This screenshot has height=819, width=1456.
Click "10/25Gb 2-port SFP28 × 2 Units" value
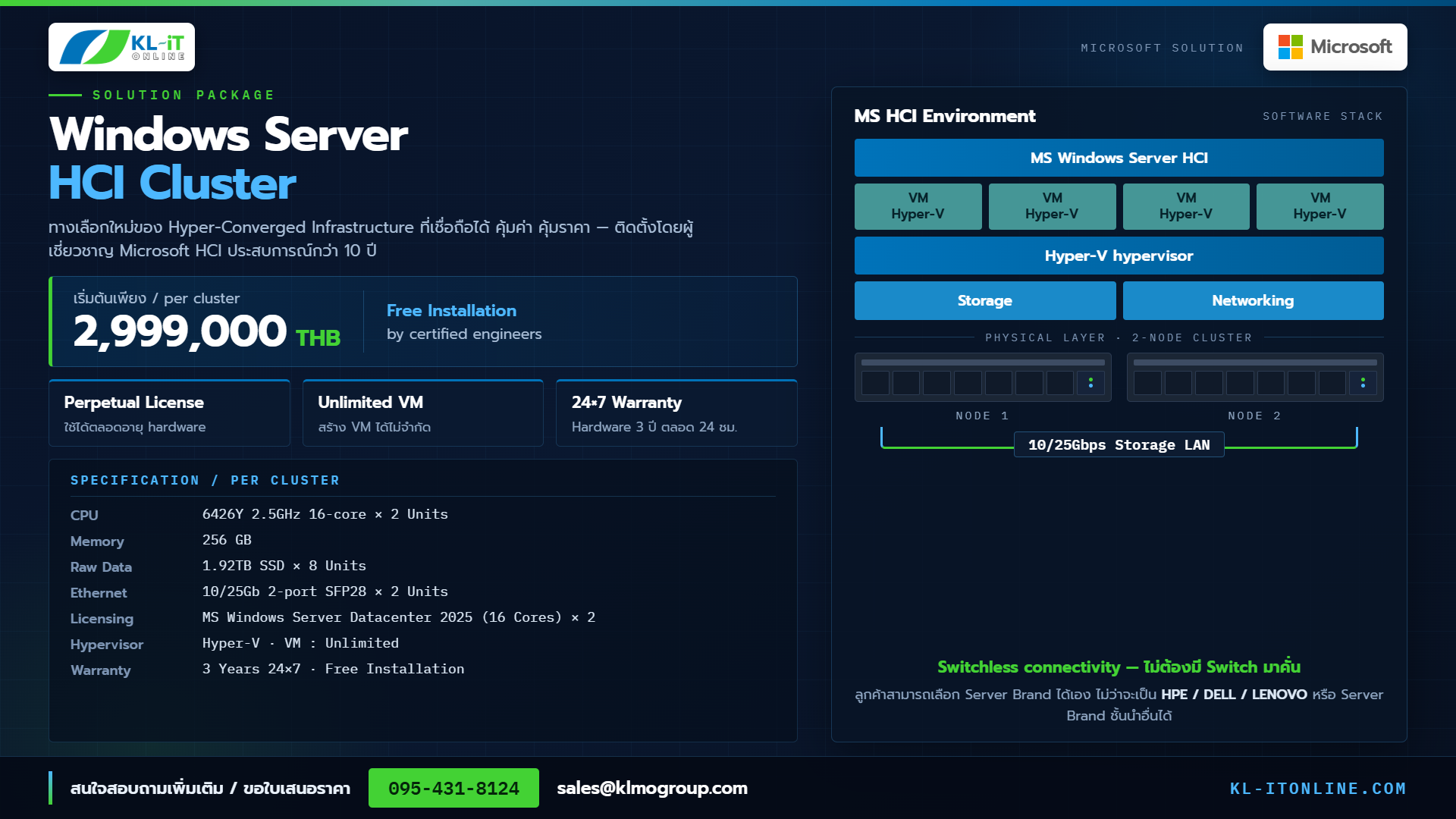tap(325, 591)
